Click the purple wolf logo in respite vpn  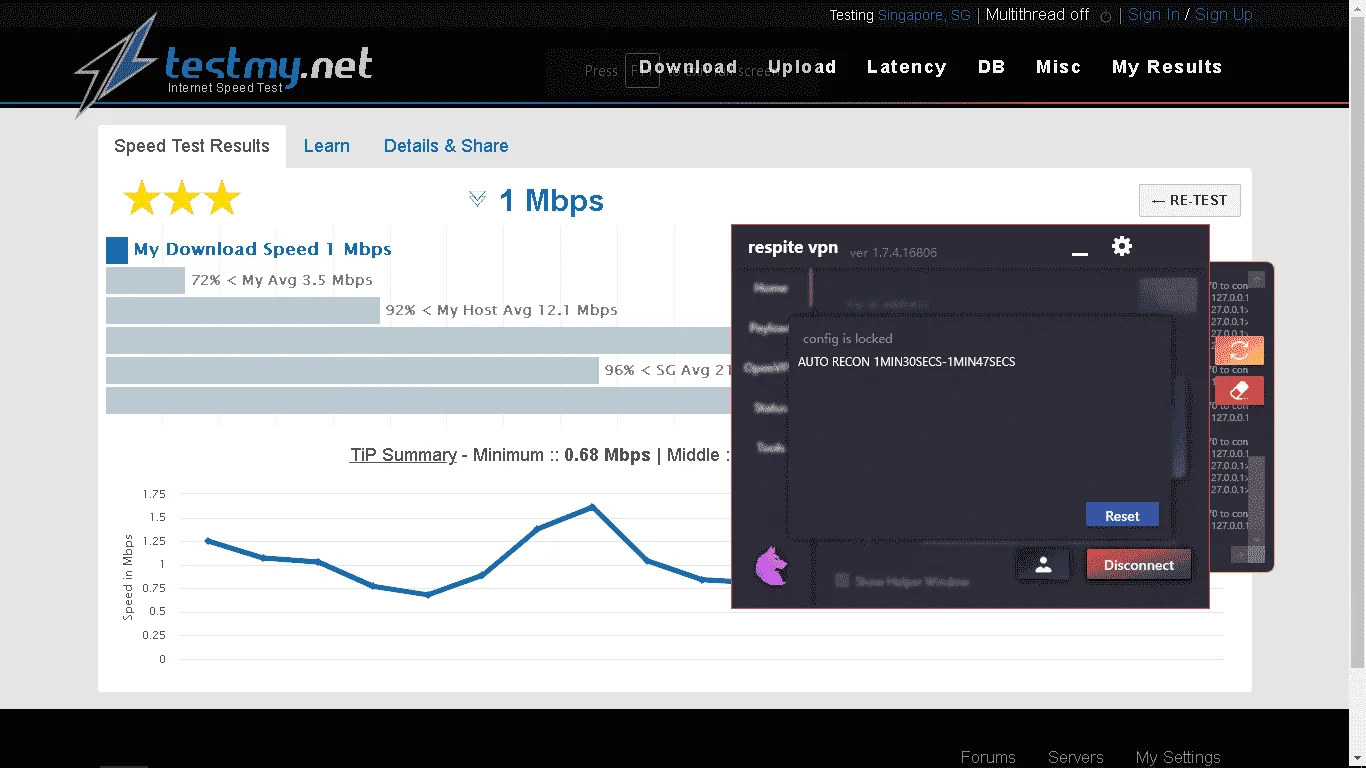click(x=770, y=566)
